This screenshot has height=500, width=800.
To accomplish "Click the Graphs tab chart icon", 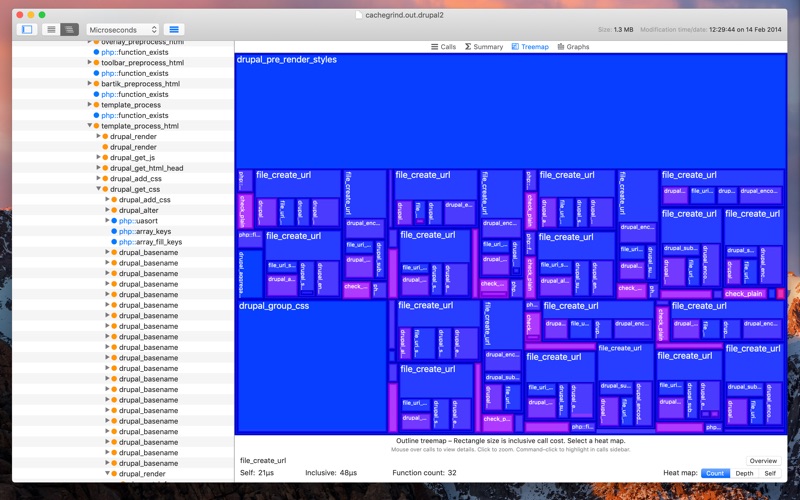I will click(x=561, y=46).
